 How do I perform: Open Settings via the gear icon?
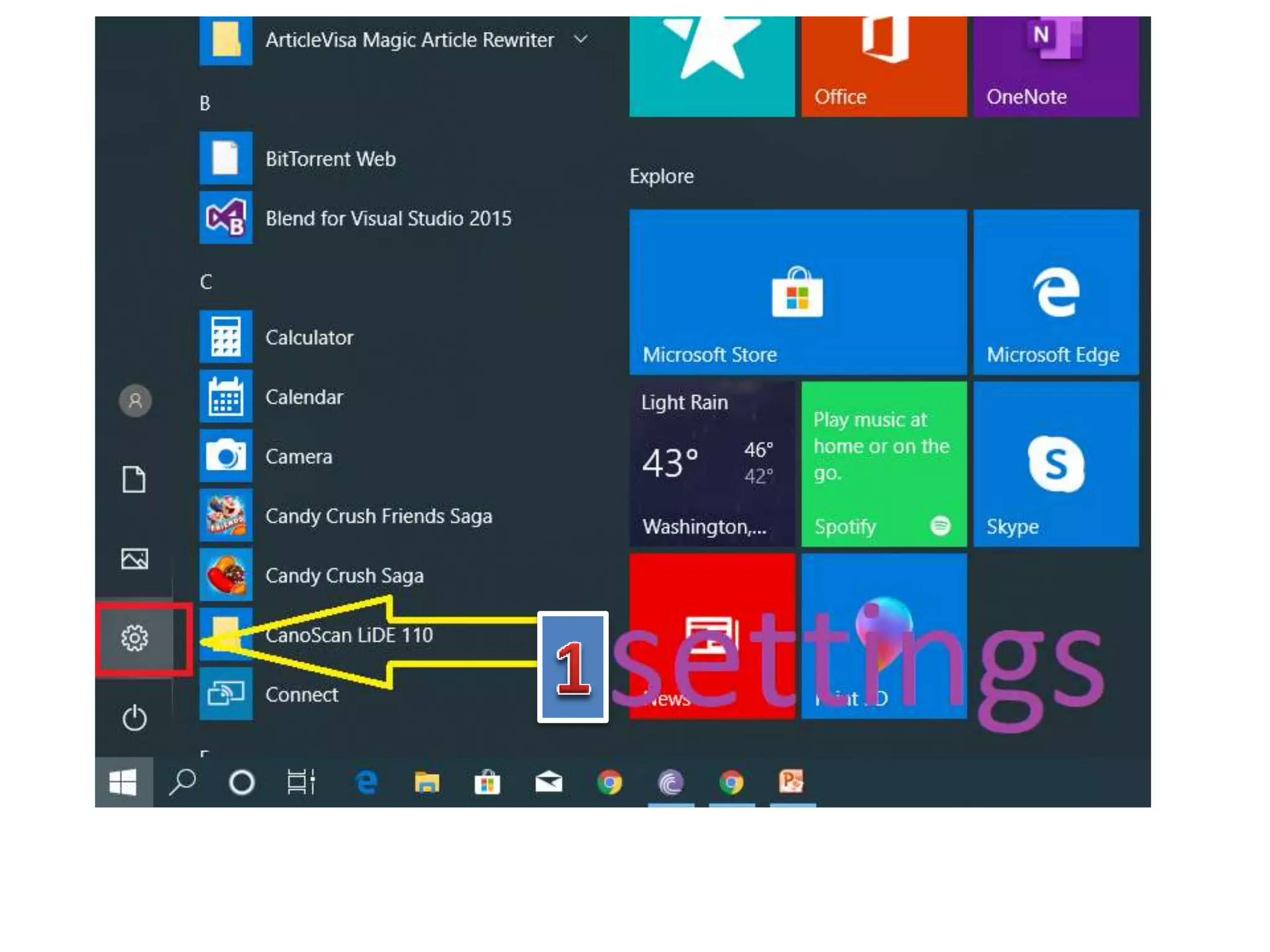(x=135, y=638)
